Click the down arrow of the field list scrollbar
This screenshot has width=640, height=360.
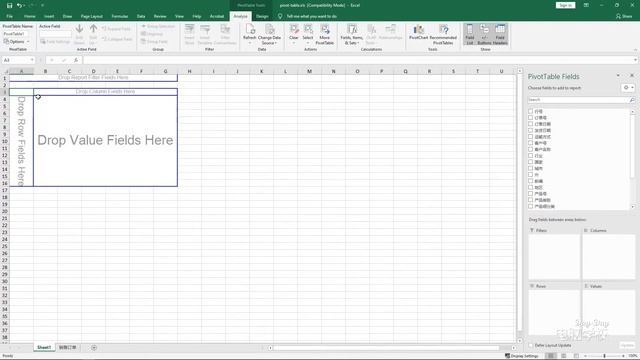point(633,207)
